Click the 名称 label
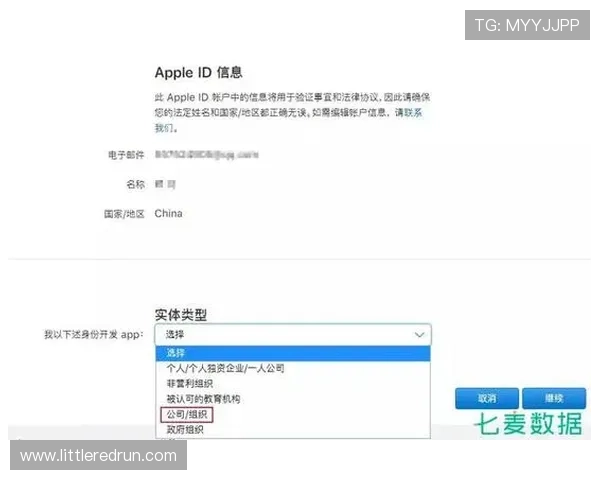This screenshot has height=480, width=600. point(135,184)
